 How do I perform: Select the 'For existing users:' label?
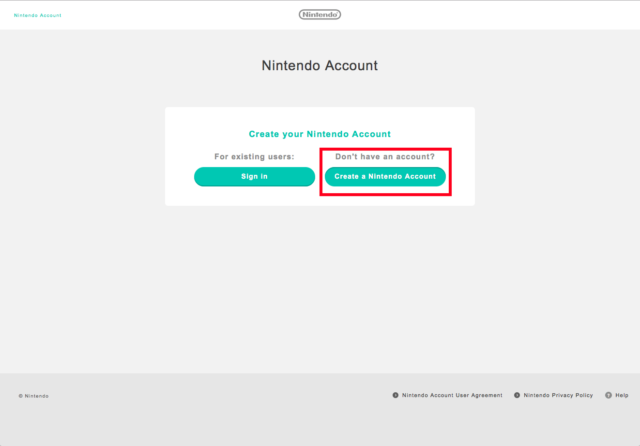tap(254, 157)
